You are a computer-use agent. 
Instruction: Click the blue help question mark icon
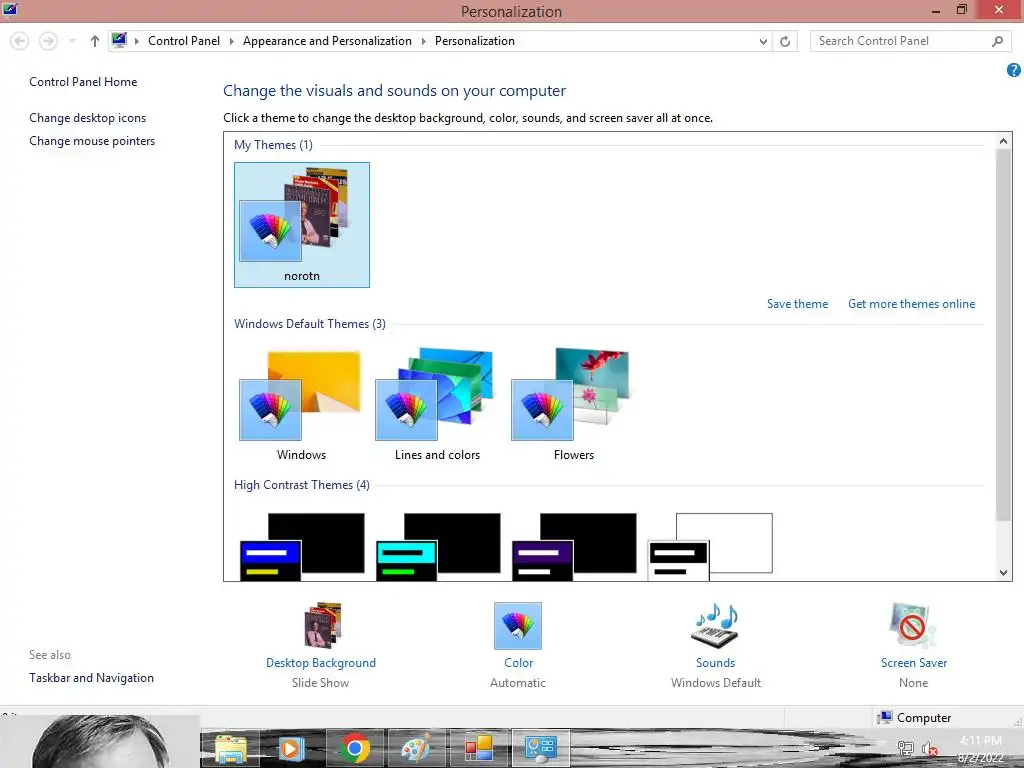pyautogui.click(x=1013, y=70)
